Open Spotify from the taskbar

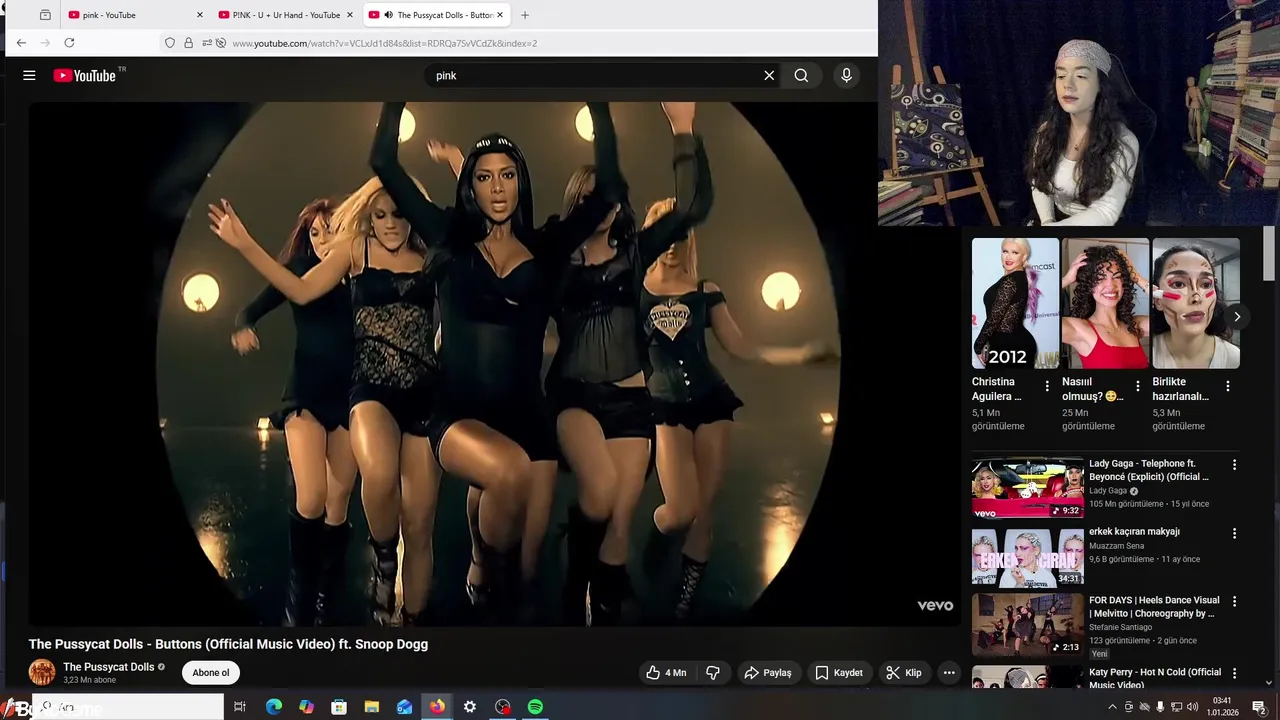535,707
